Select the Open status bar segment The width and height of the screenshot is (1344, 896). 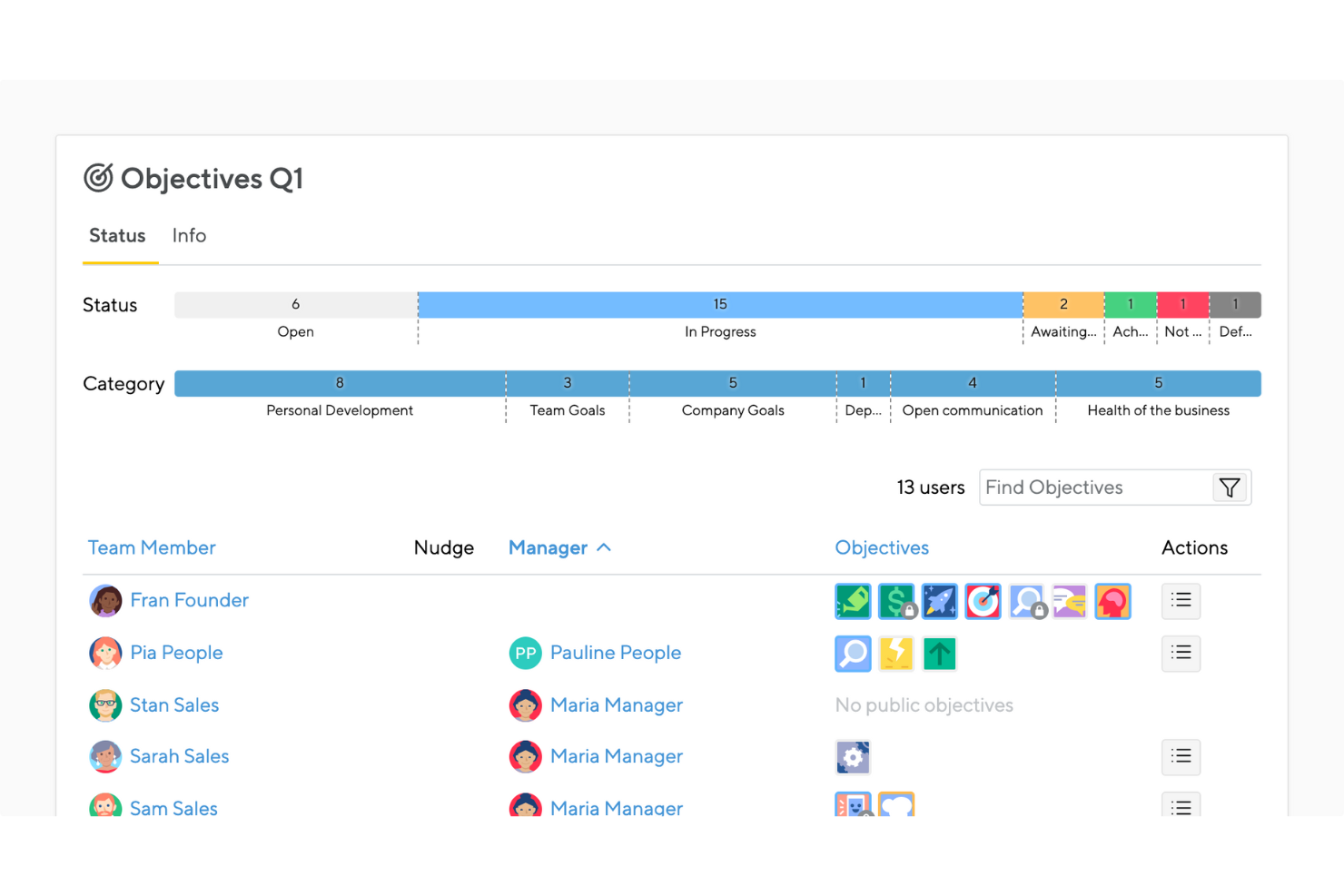pyautogui.click(x=296, y=305)
